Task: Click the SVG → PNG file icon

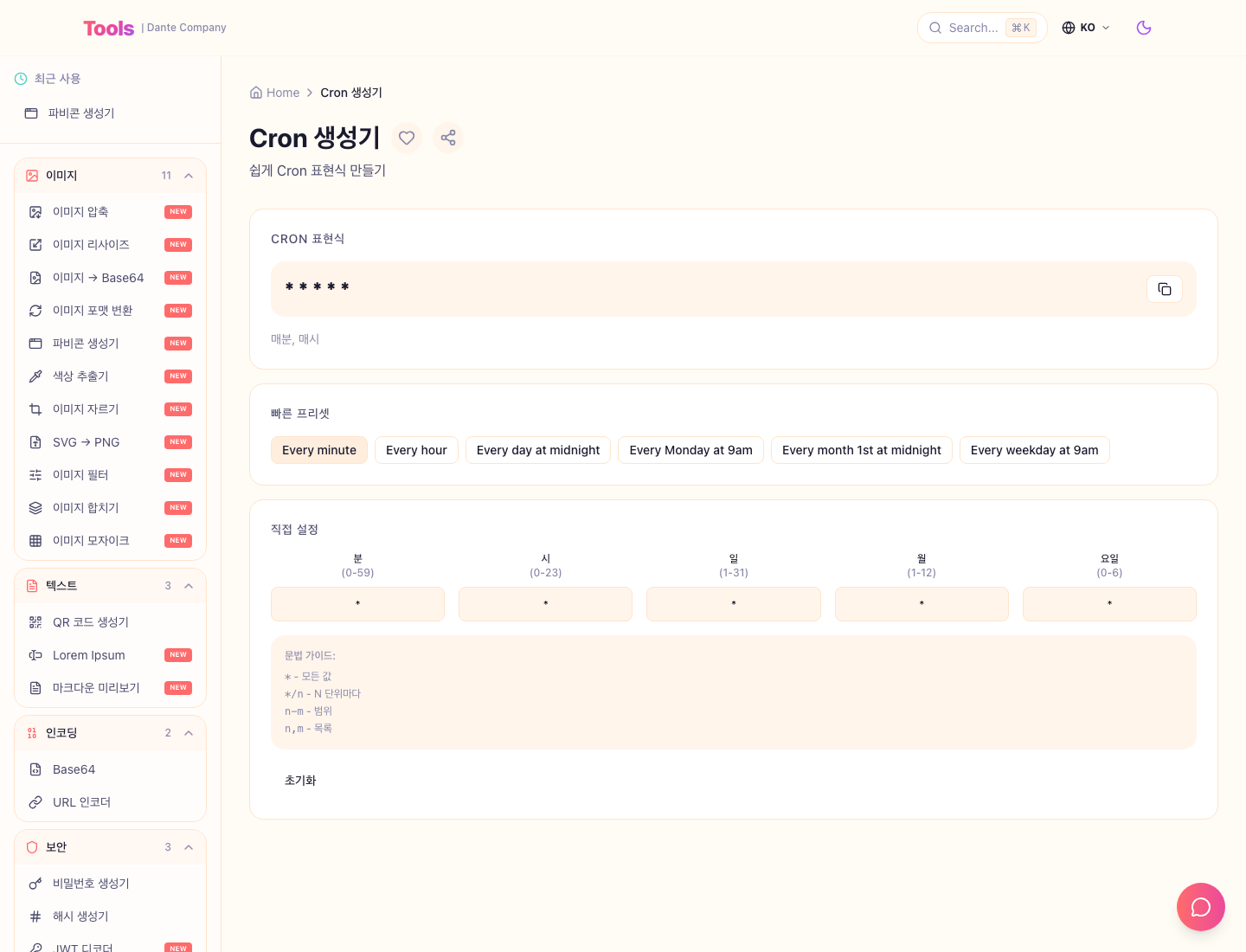Action: point(35,442)
